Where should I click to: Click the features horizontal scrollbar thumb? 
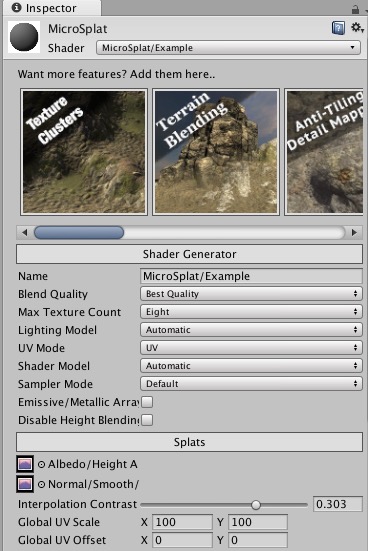(79, 232)
